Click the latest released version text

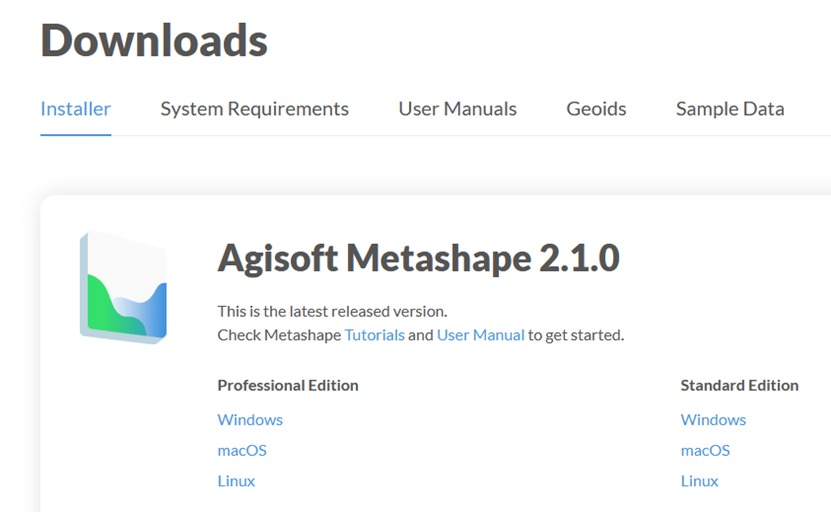click(332, 311)
